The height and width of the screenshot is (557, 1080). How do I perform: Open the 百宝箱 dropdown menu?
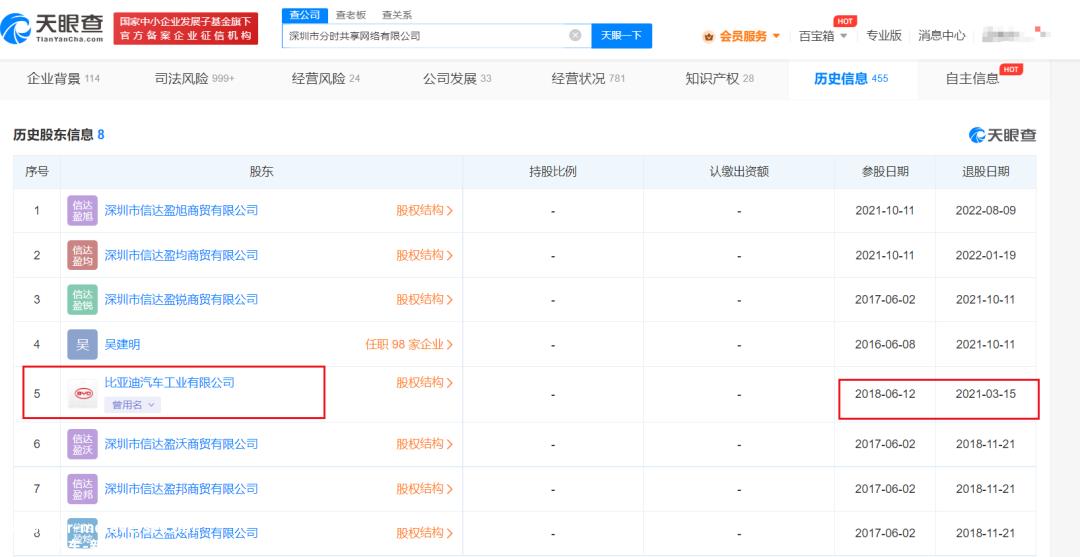pos(822,36)
